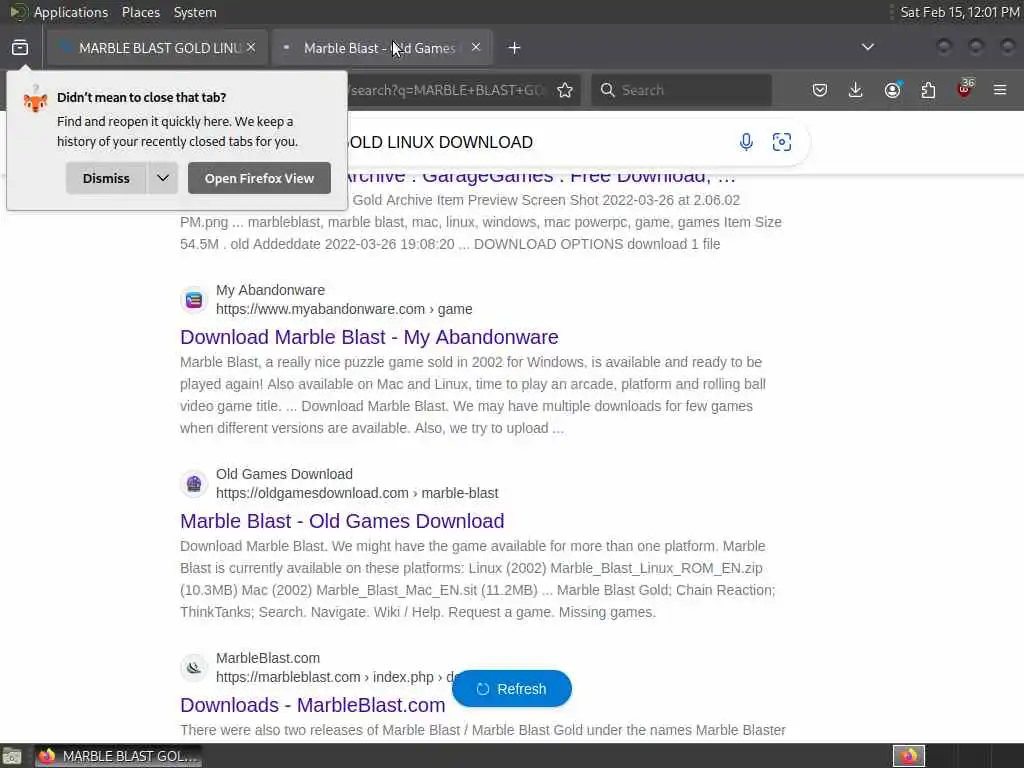This screenshot has height=768, width=1024.
Task: Open the Firefox account icon
Action: (892, 90)
